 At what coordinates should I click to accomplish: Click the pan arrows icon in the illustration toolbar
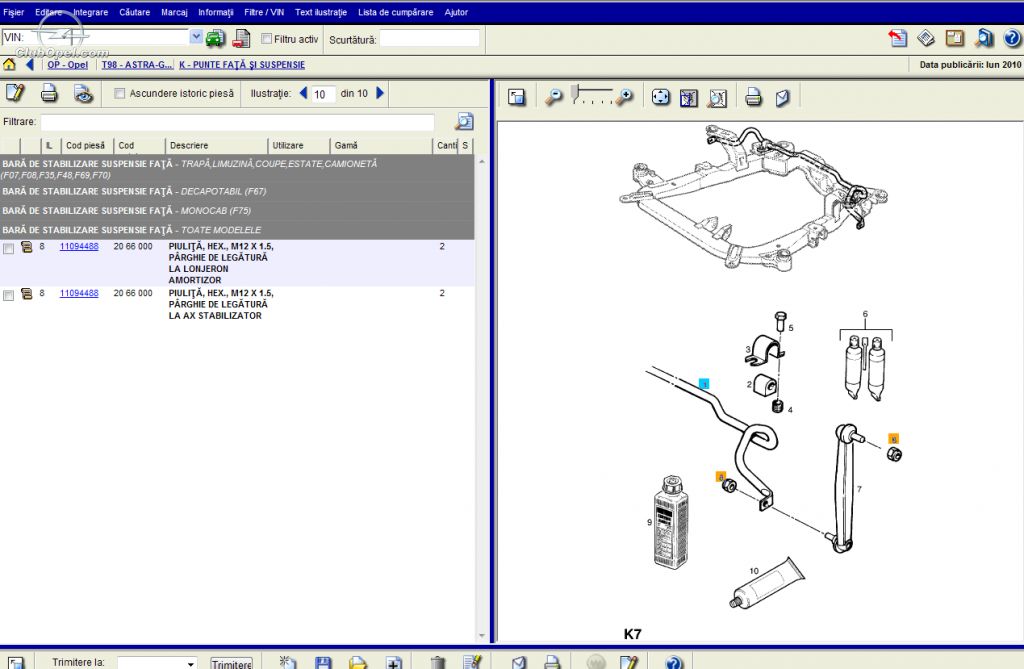660,97
